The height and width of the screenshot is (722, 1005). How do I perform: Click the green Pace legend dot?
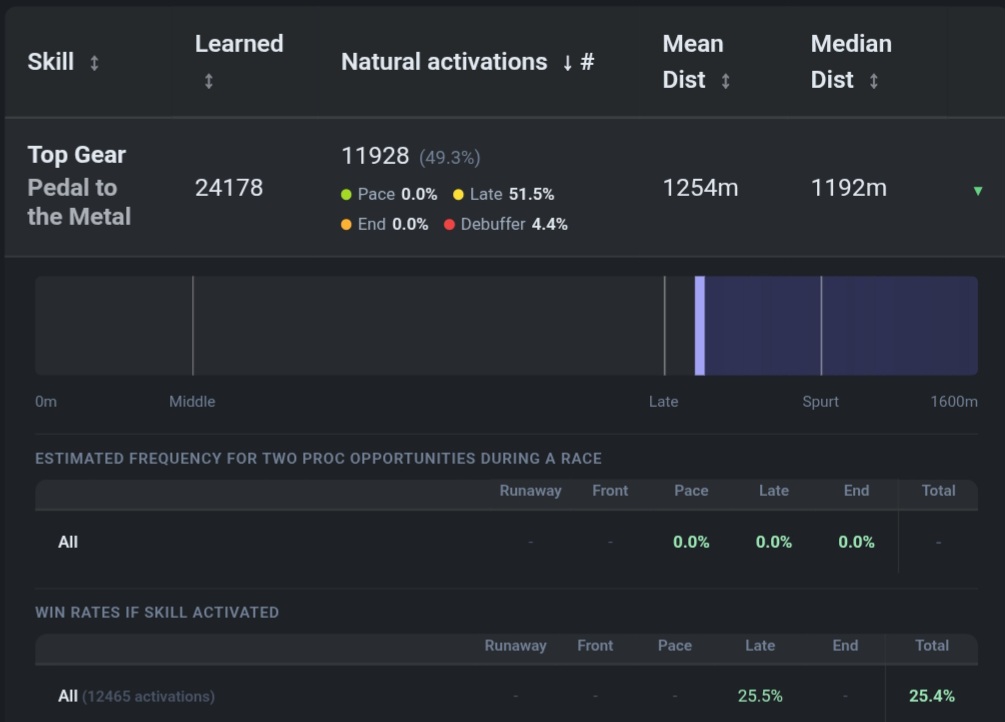(346, 194)
